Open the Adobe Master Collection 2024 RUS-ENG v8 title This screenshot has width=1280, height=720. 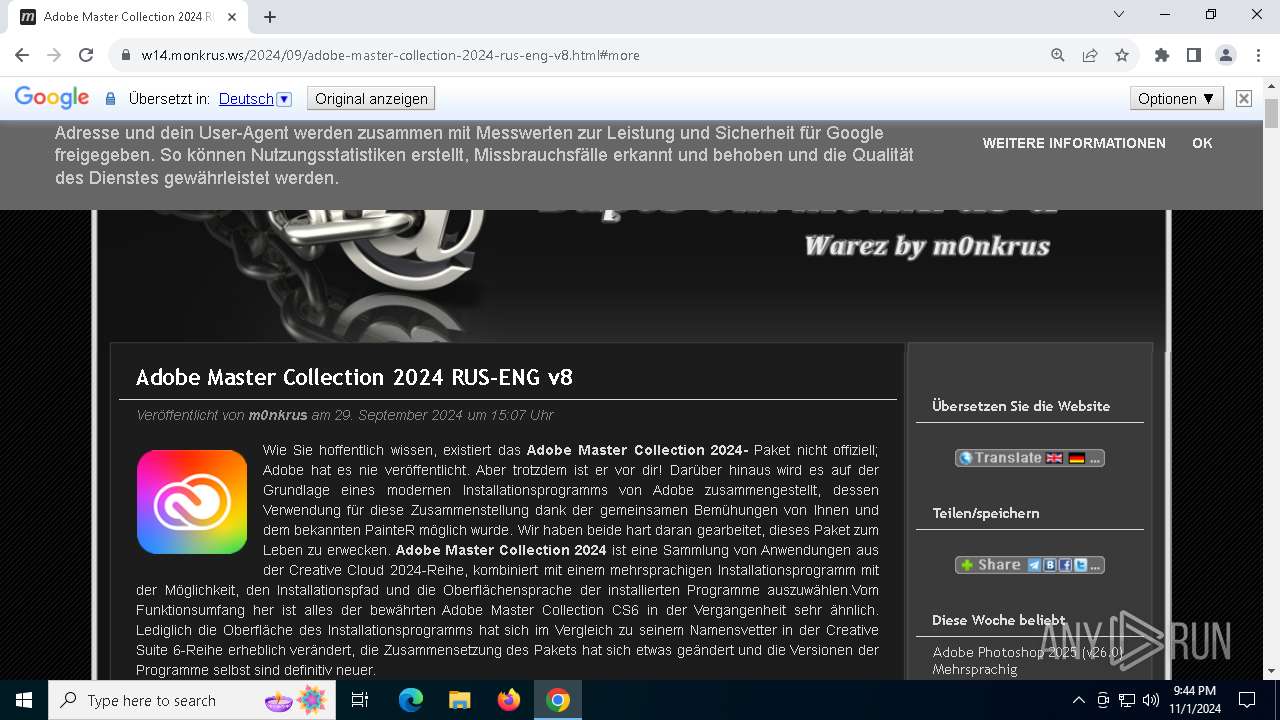point(354,377)
